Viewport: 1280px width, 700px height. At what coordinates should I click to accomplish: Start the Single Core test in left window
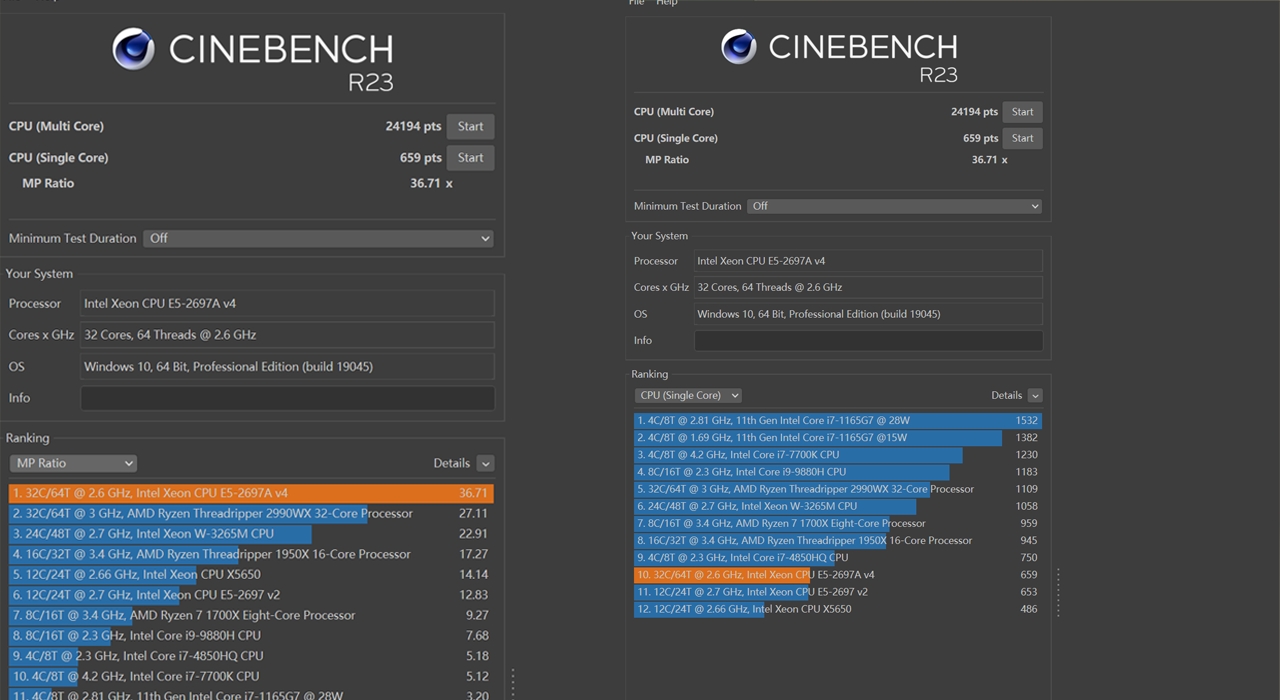(470, 158)
